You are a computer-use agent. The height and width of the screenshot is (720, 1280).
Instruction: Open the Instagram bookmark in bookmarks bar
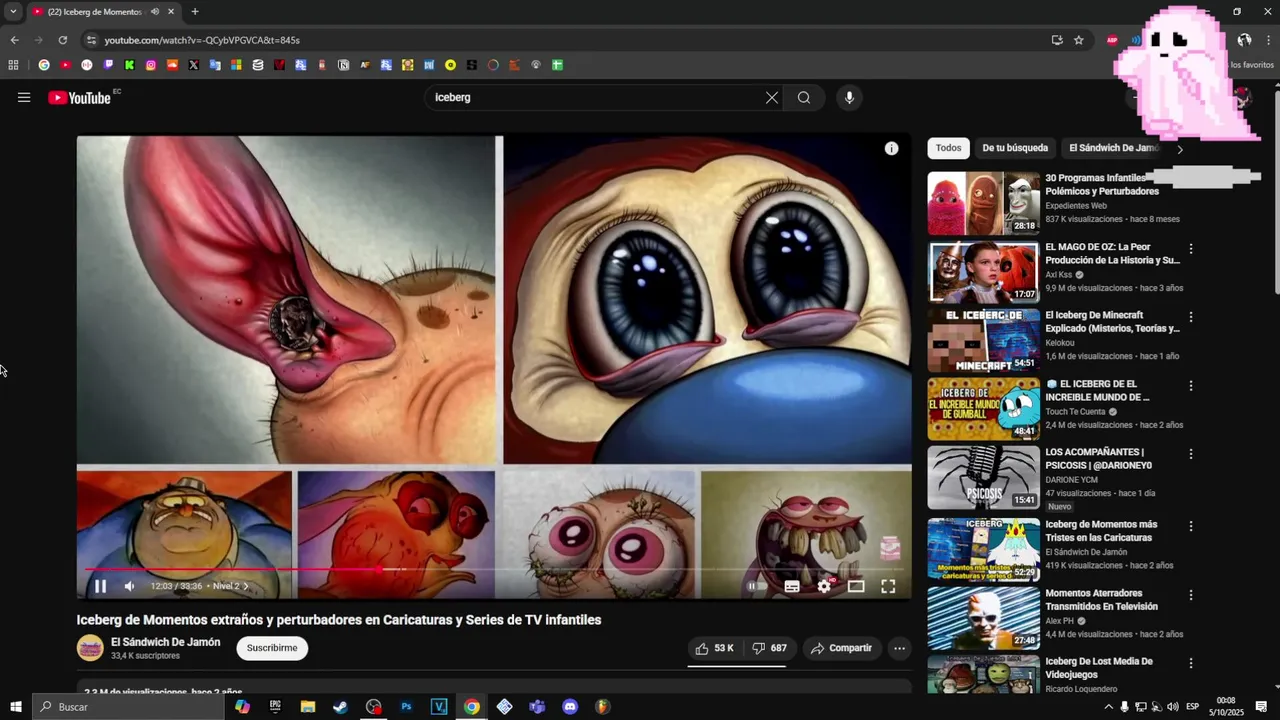tap(151, 65)
